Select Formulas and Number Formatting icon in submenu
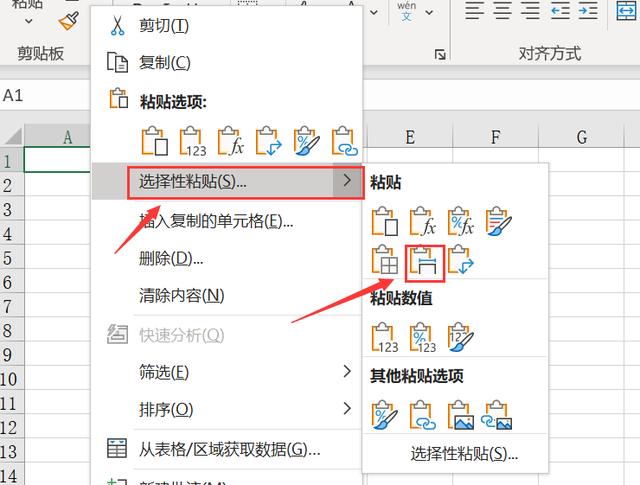The image size is (640, 485). click(x=460, y=221)
